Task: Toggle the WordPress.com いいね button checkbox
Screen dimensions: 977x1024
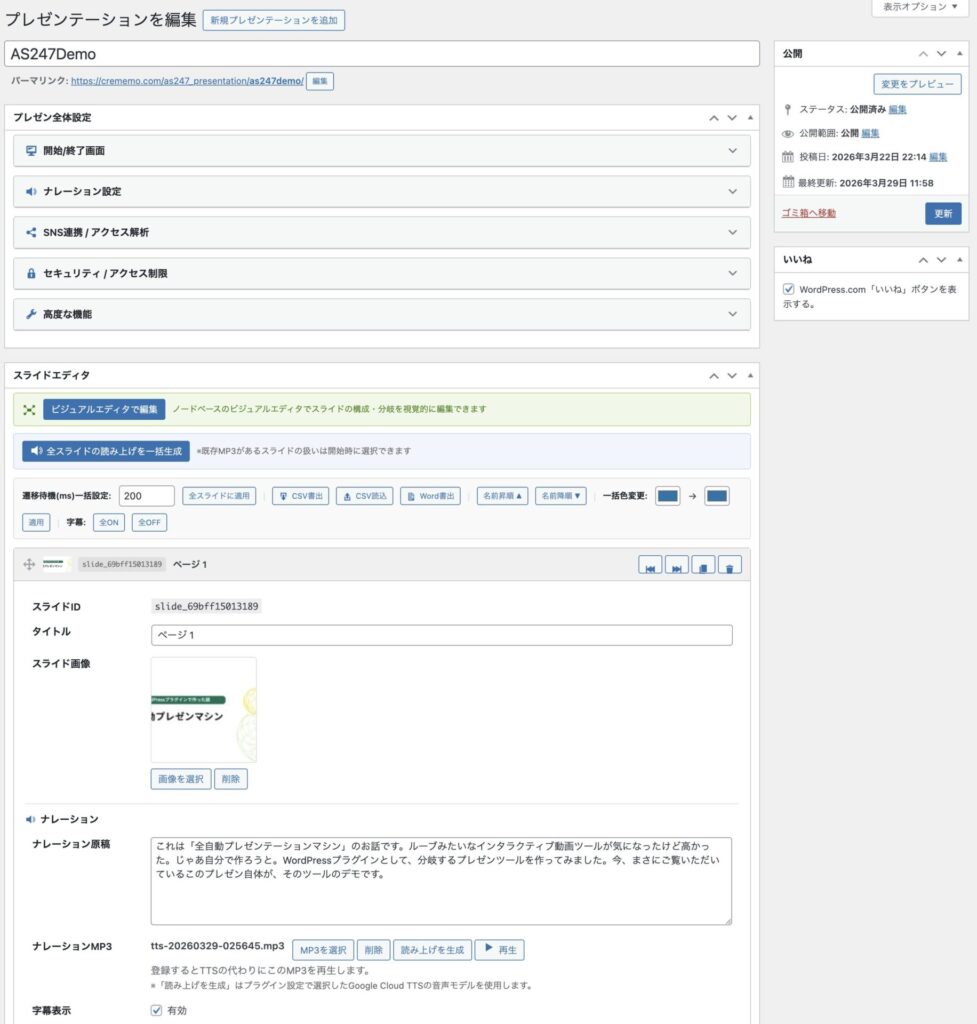Action: pos(789,290)
